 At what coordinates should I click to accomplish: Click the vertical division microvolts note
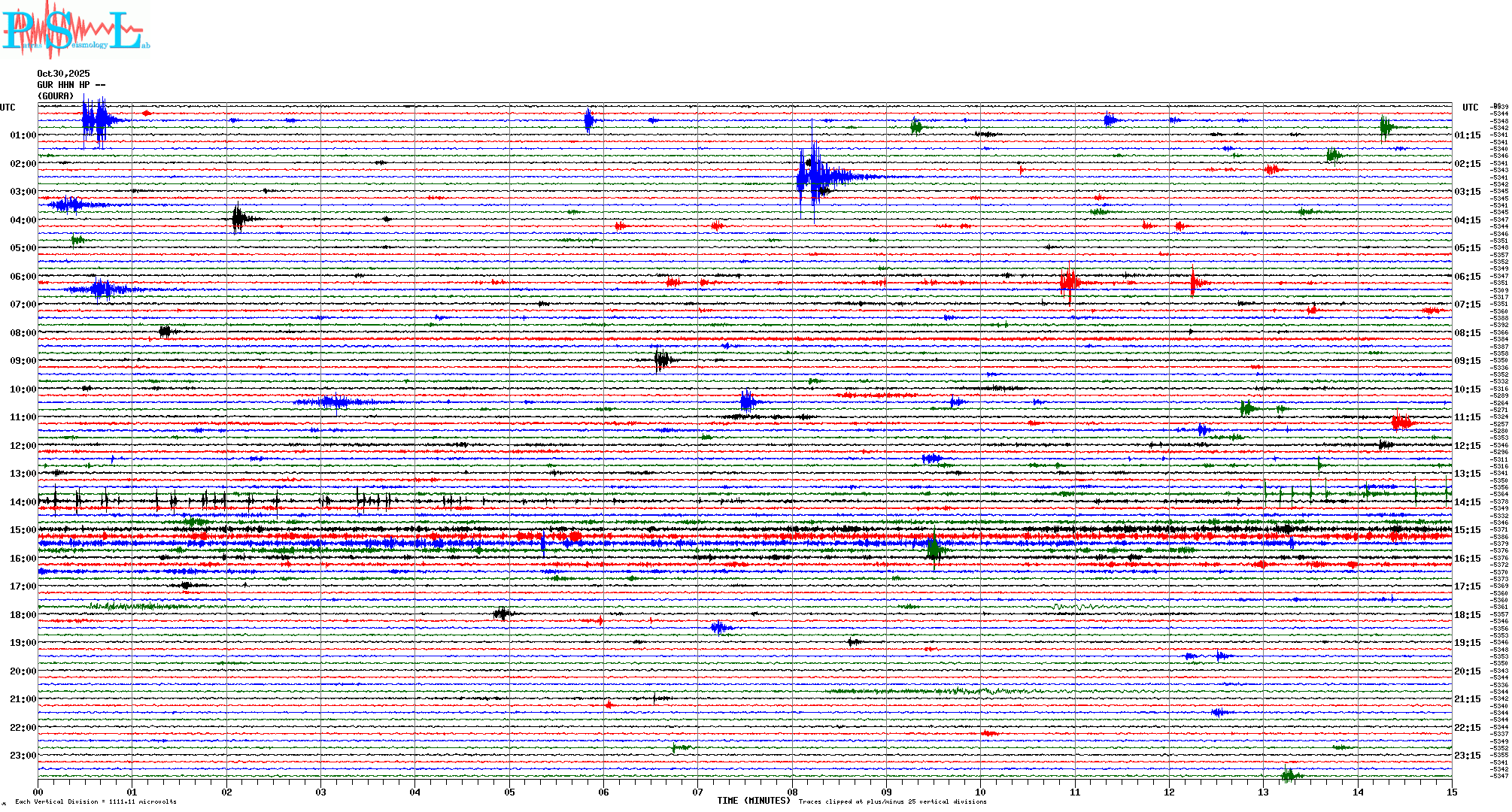click(x=96, y=801)
